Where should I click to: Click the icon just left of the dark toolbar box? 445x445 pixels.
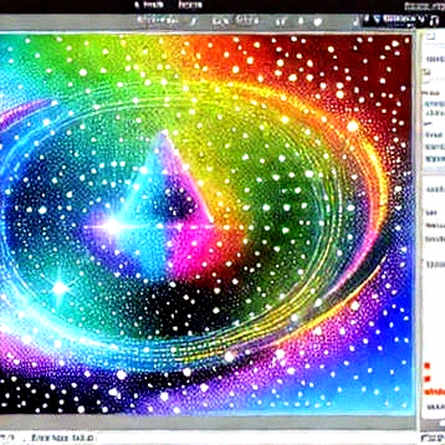(356, 21)
